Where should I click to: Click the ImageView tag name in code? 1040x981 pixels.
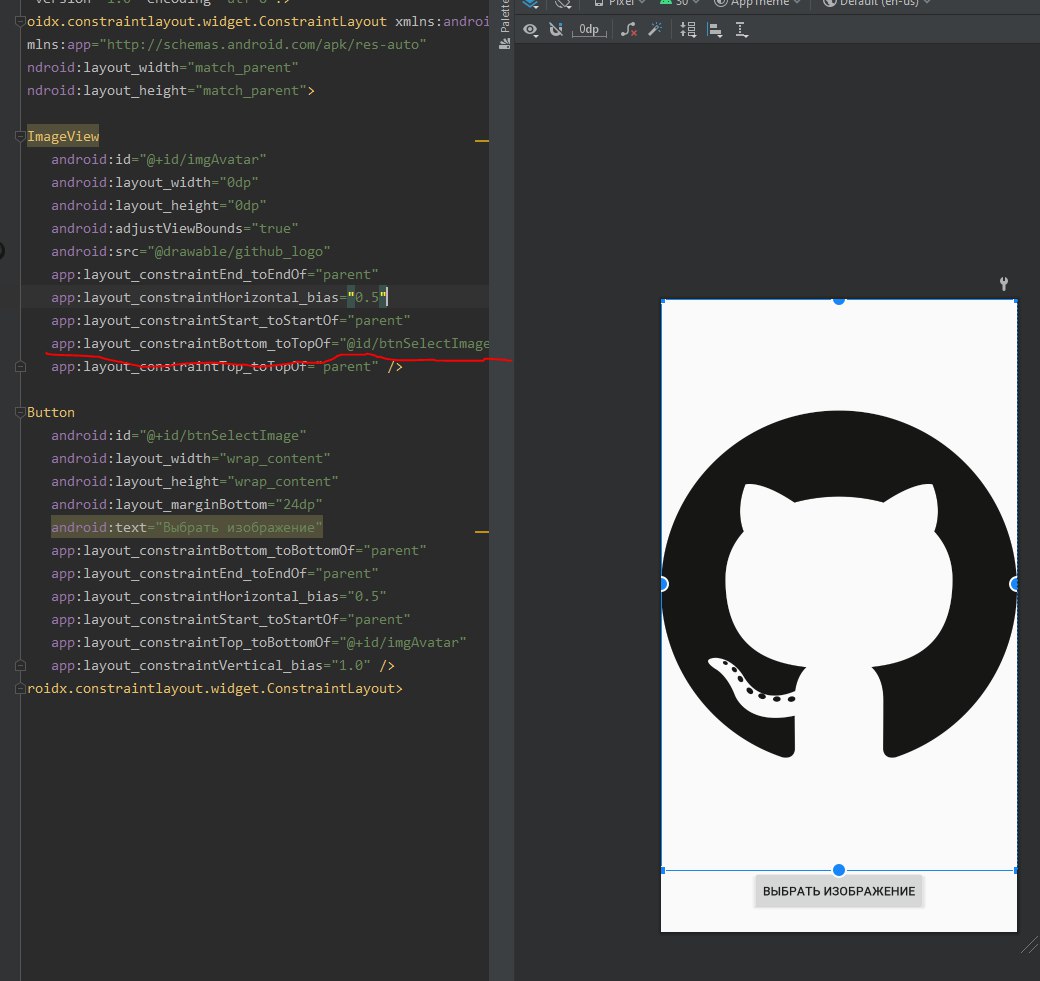(x=63, y=136)
